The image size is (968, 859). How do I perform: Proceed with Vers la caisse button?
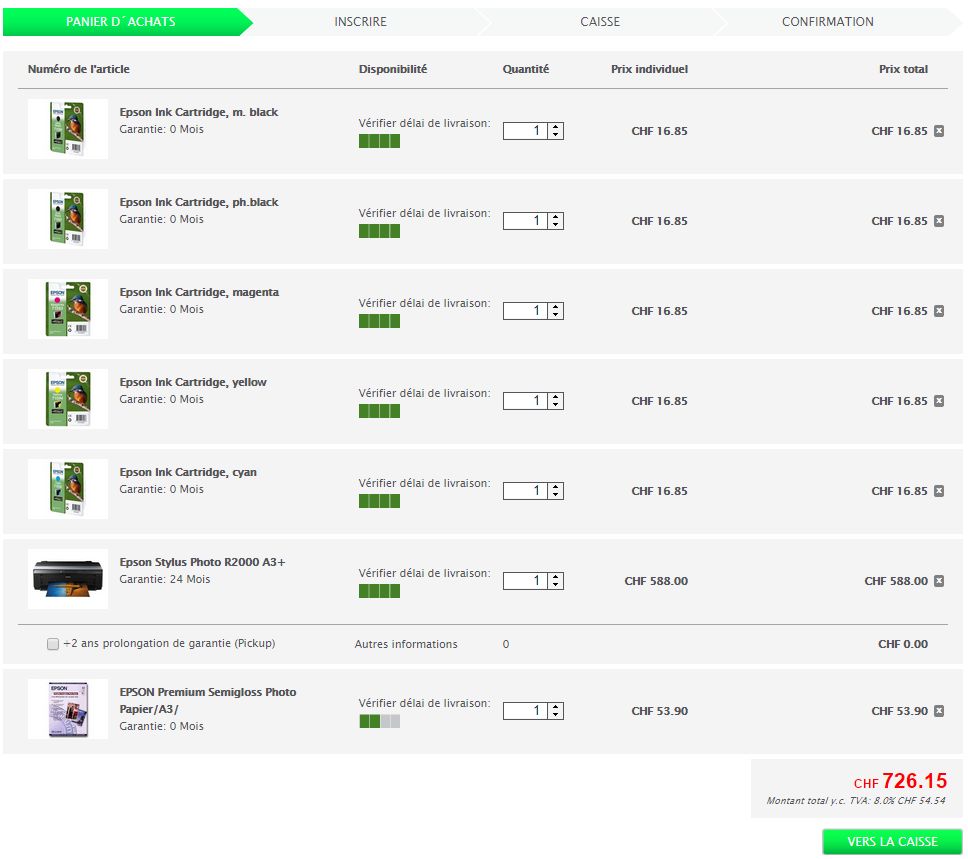coord(892,841)
